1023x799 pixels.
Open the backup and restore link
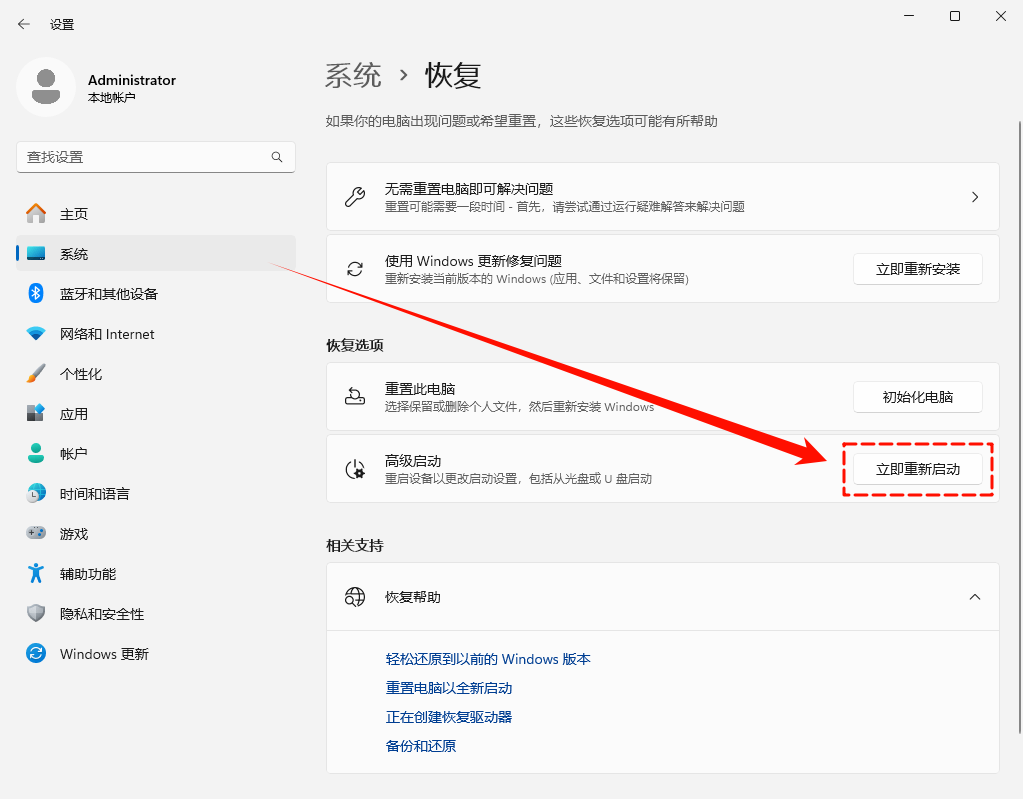(420, 745)
